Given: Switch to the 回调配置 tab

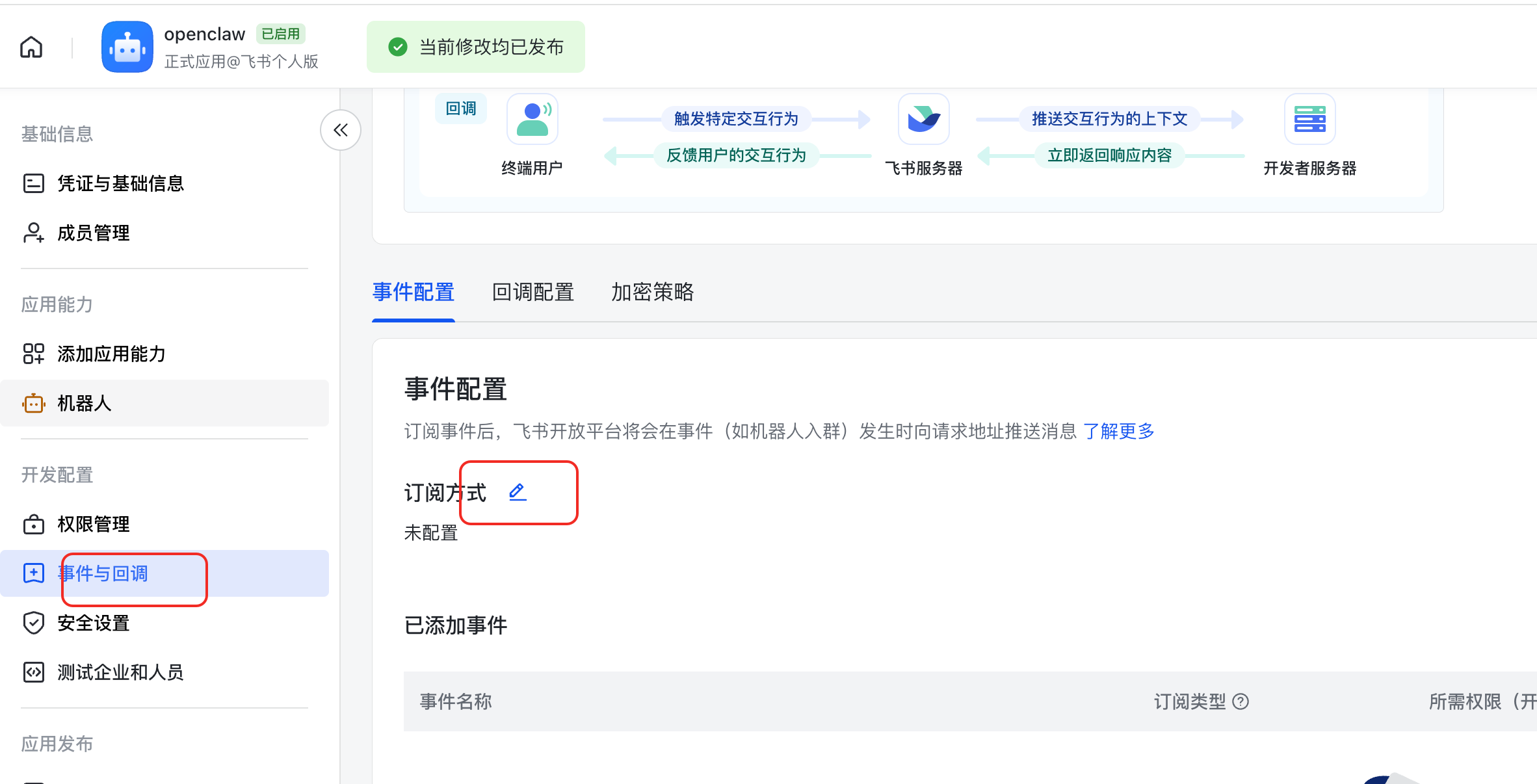Looking at the screenshot, I should point(532,293).
